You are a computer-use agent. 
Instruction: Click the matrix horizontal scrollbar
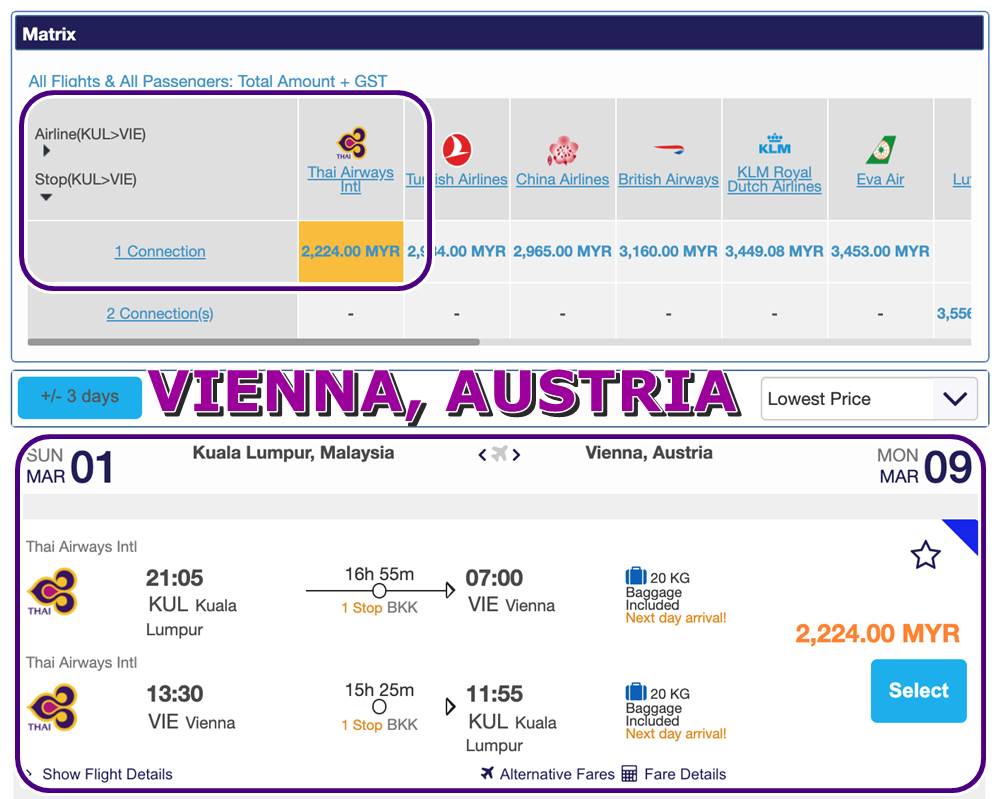(253, 342)
